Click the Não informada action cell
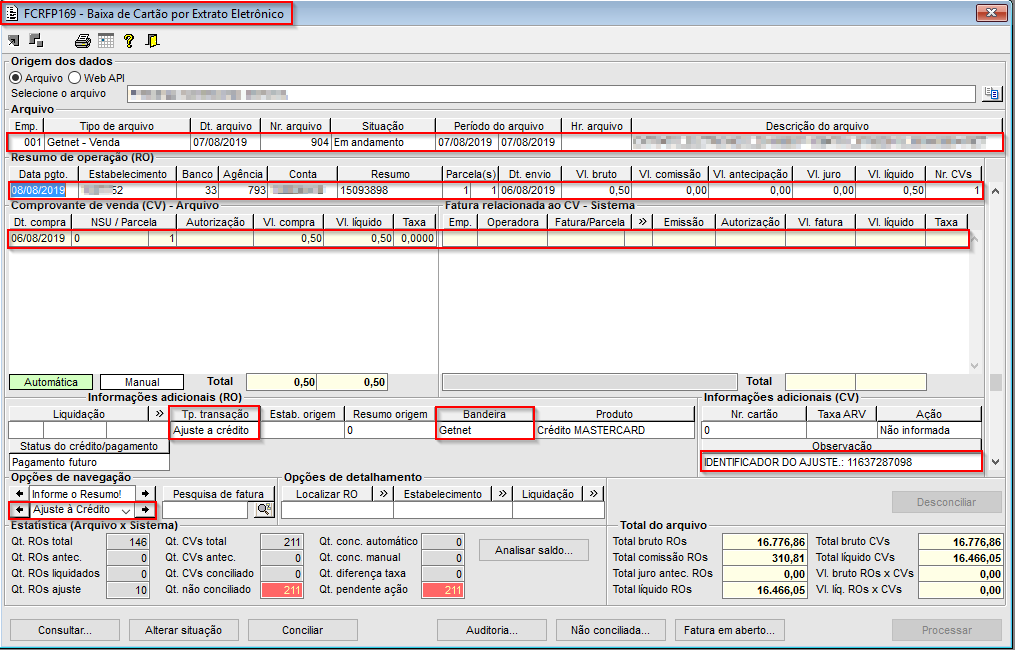 [929, 430]
